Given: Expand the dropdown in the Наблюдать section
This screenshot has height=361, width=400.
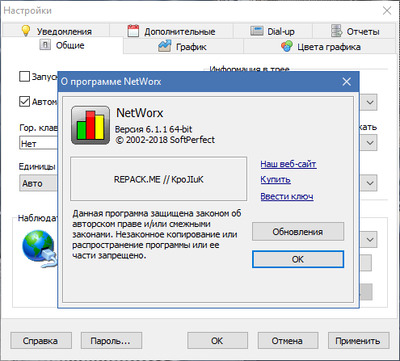Looking at the screenshot, I should tap(370, 240).
